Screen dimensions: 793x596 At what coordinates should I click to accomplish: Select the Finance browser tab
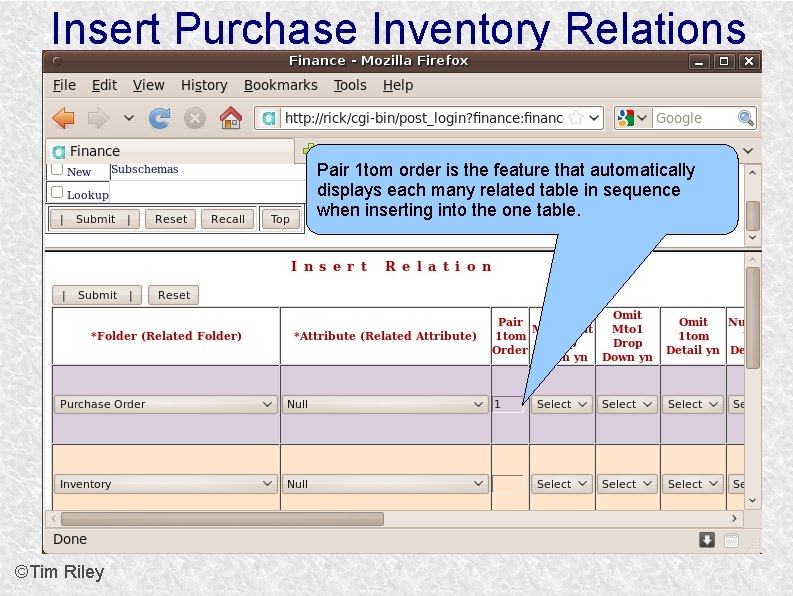170,151
